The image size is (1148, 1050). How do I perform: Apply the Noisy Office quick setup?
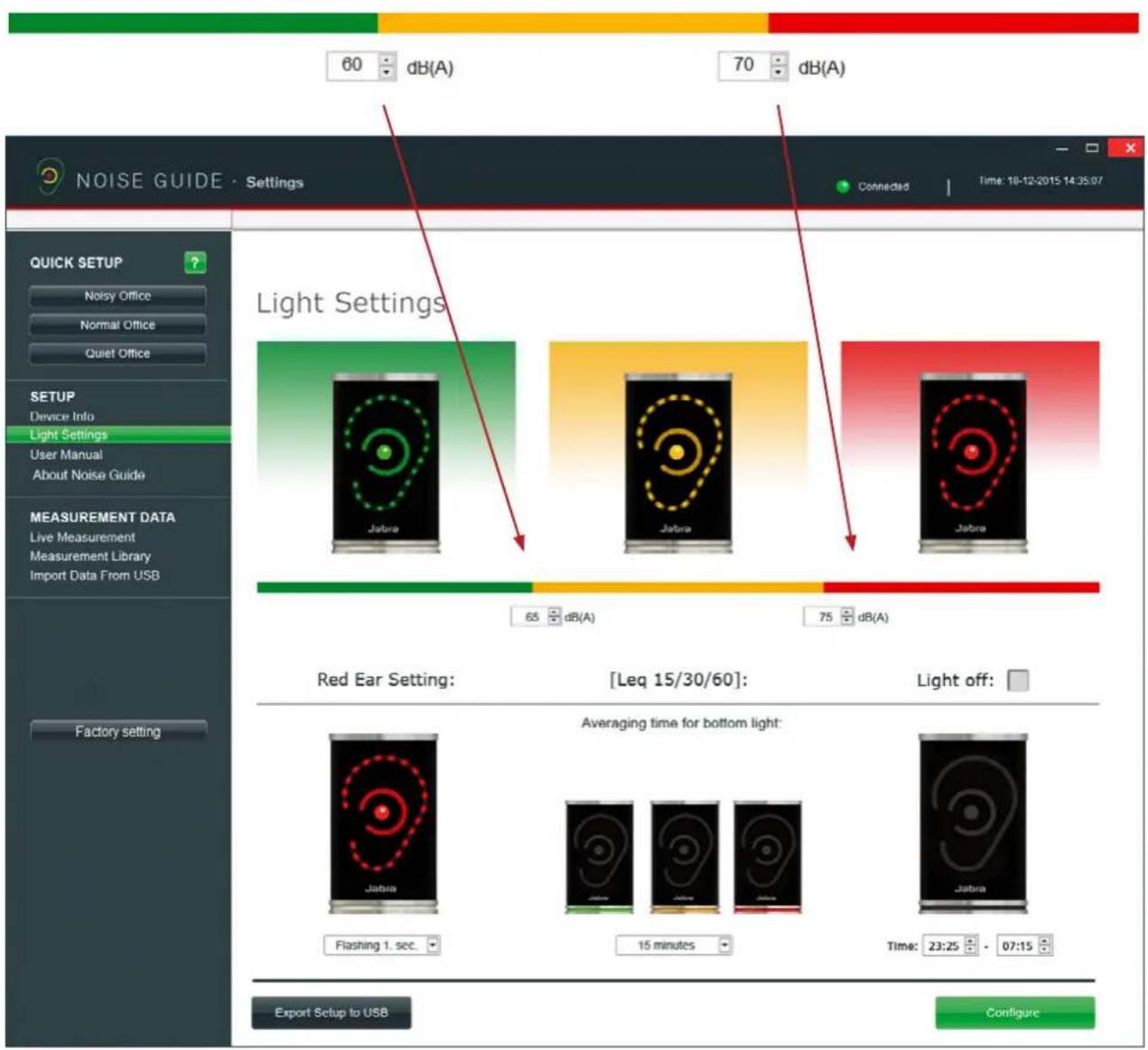(117, 295)
